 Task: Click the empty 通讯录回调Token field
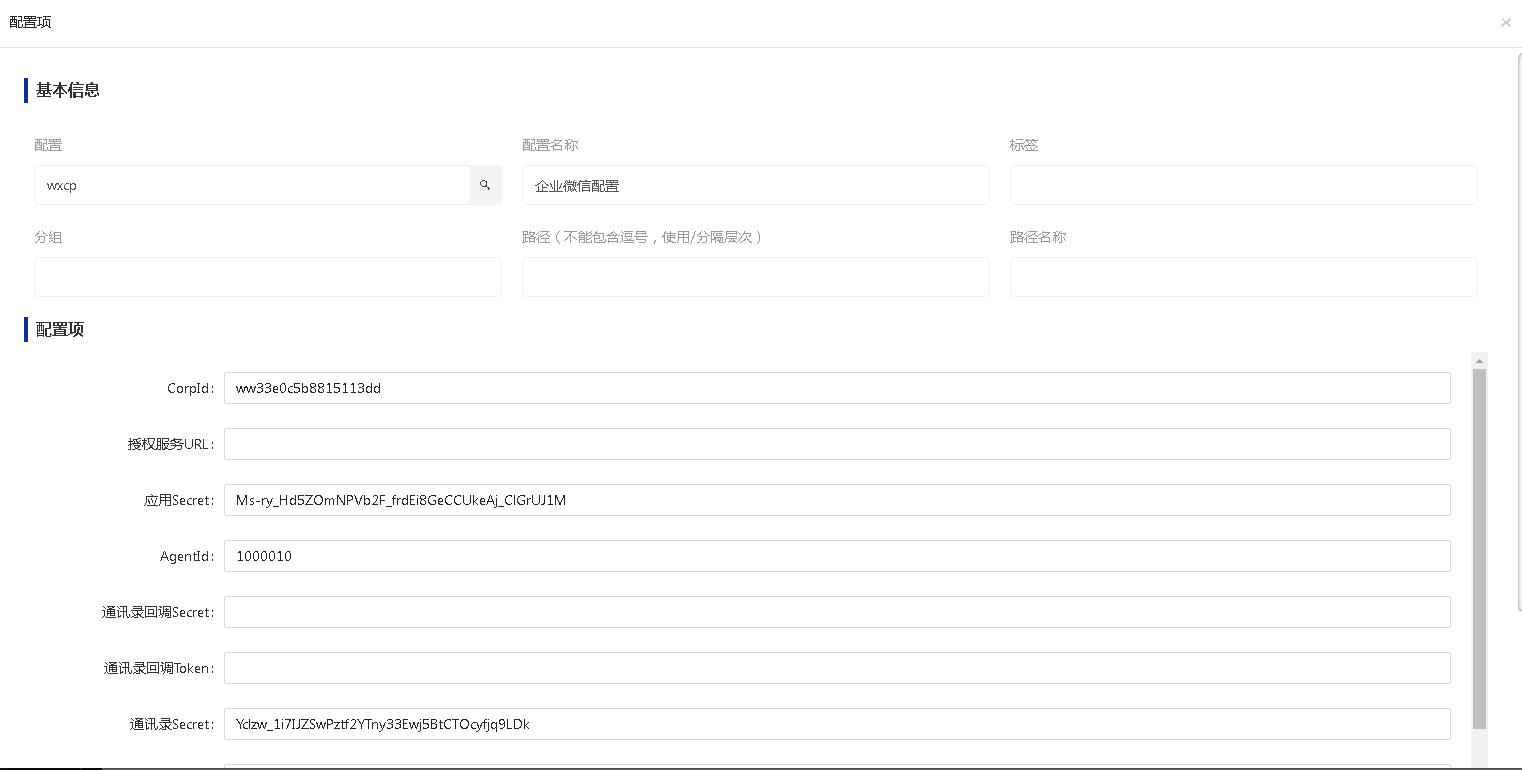(x=837, y=668)
